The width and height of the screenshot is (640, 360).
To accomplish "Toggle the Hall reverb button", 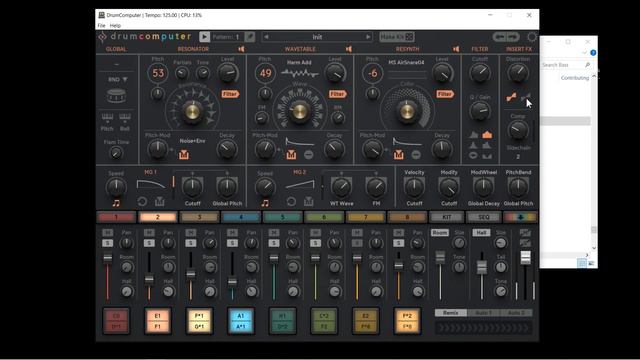I will tap(482, 233).
